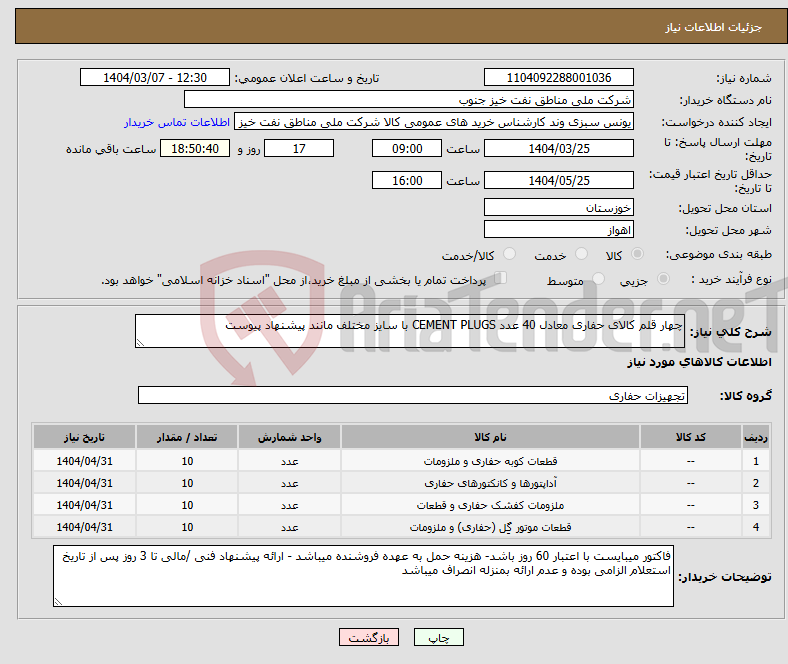Click the استان محل تحویل field showing خوزستان

[558, 208]
